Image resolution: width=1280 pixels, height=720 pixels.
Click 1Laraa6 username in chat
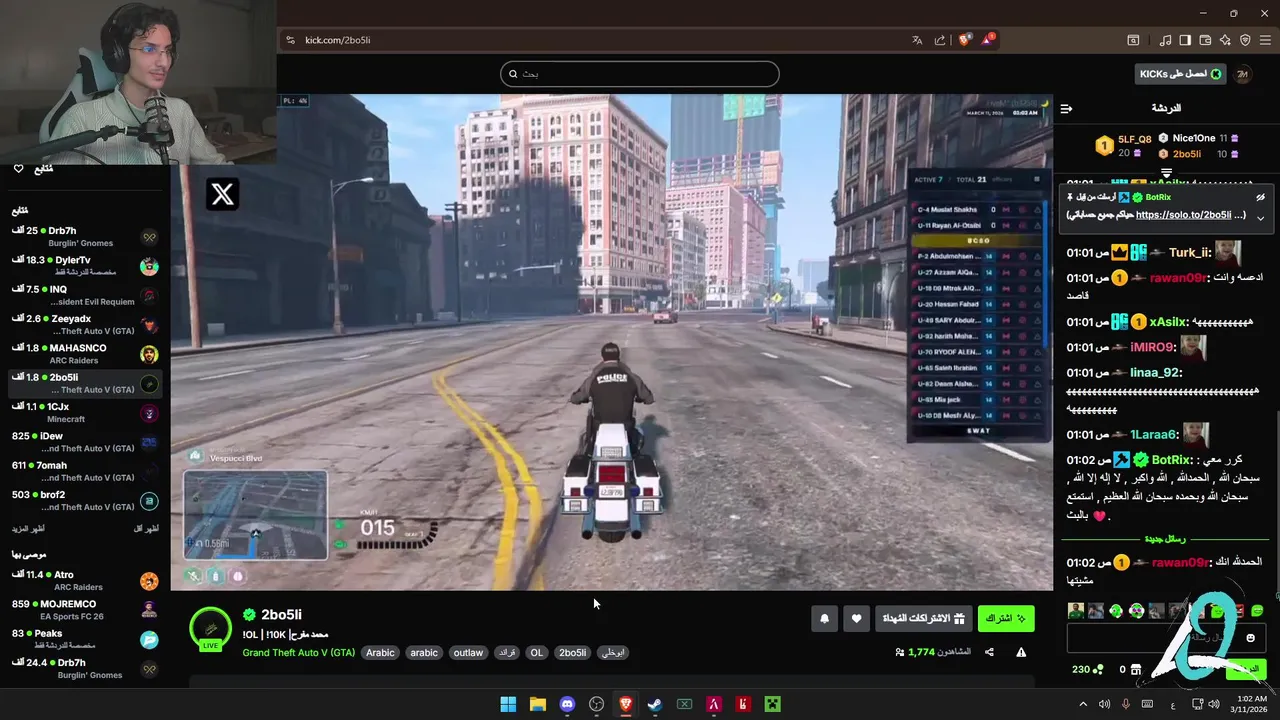click(x=1154, y=435)
